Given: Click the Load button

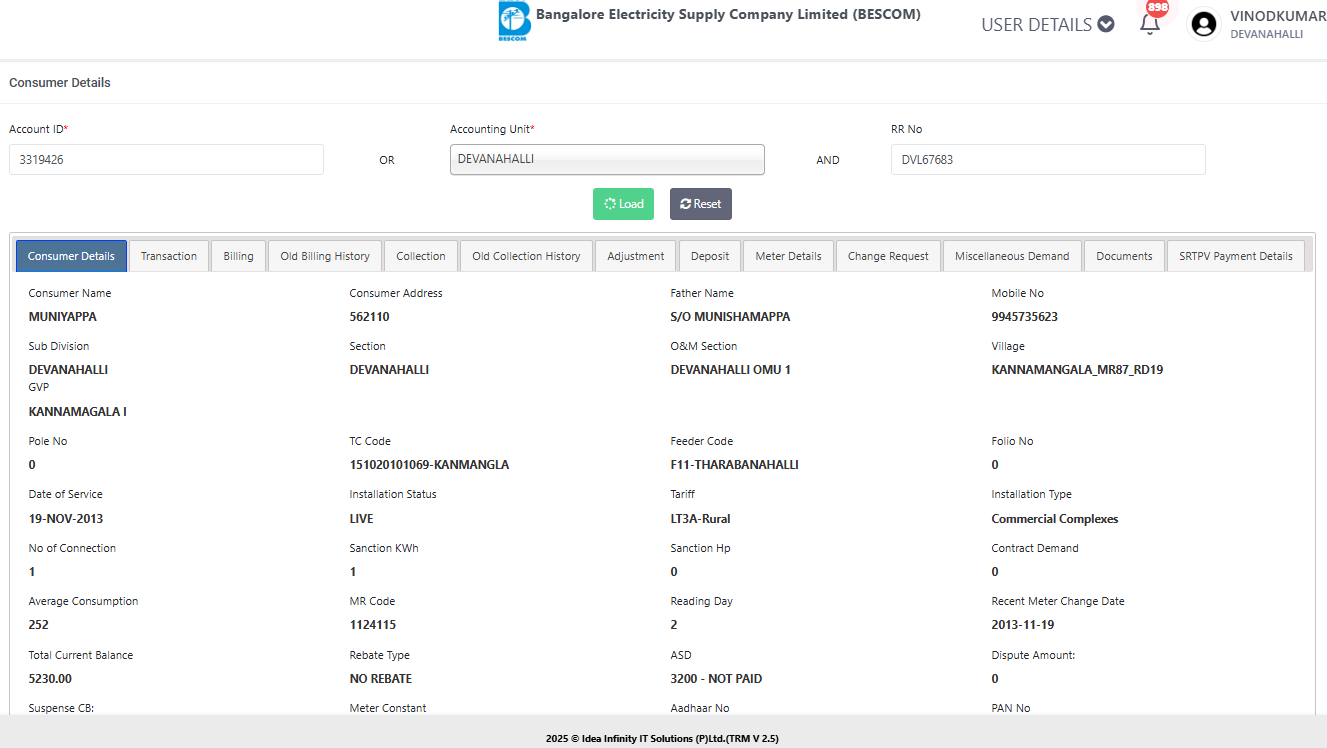Looking at the screenshot, I should (x=623, y=204).
